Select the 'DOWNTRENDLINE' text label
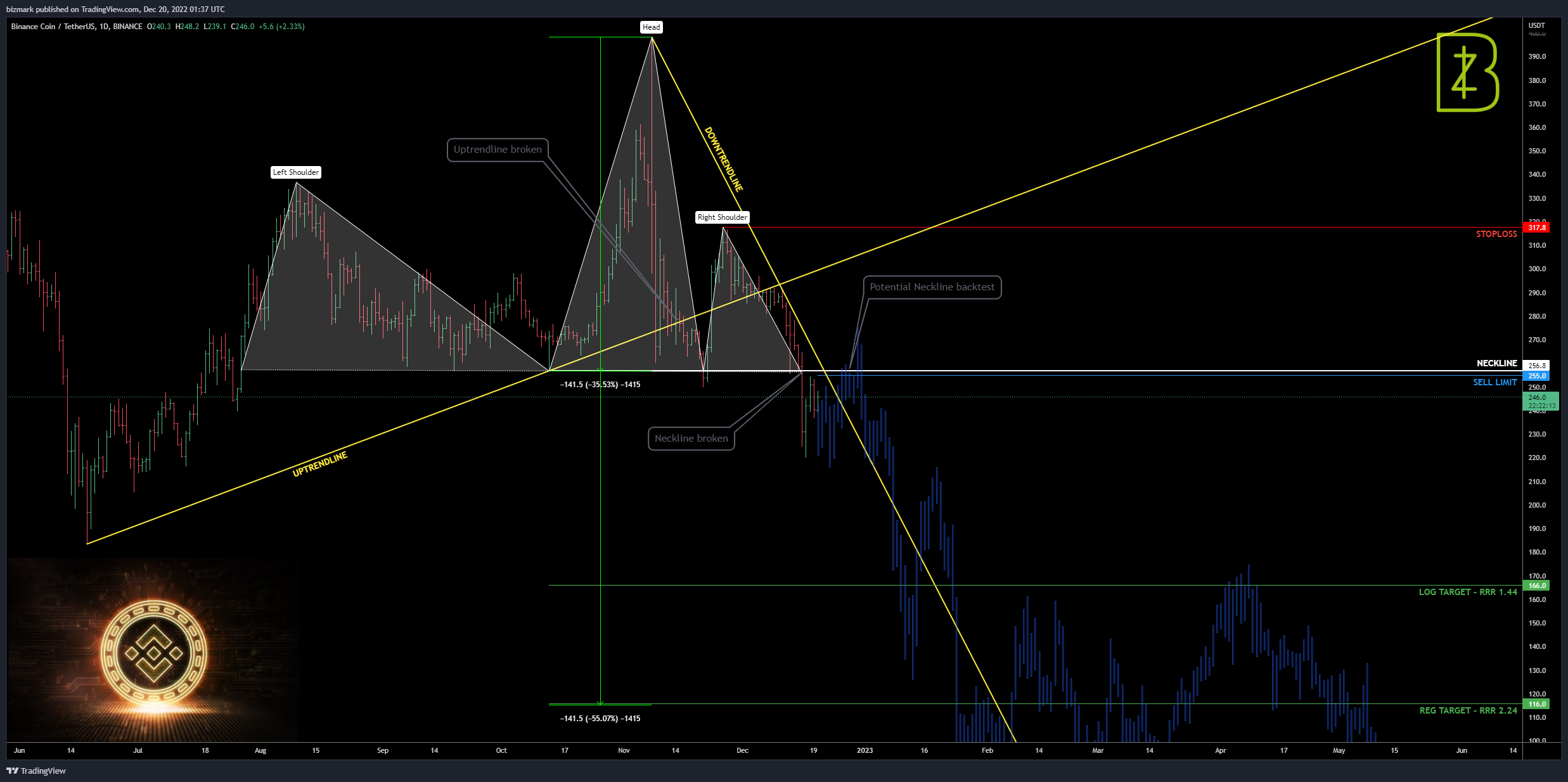This screenshot has height=782, width=1568. [723, 159]
